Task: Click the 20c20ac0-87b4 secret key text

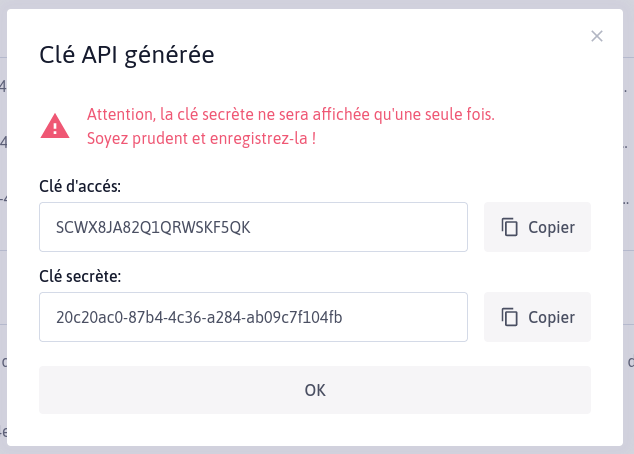Action: [x=199, y=317]
